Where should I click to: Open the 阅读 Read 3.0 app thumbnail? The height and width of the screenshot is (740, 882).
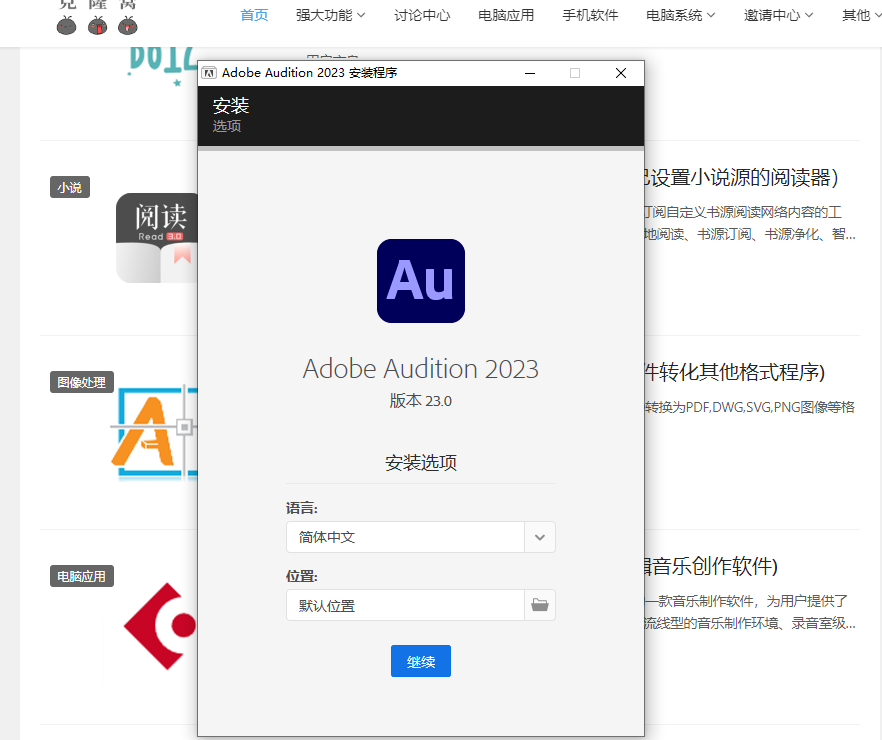point(157,238)
